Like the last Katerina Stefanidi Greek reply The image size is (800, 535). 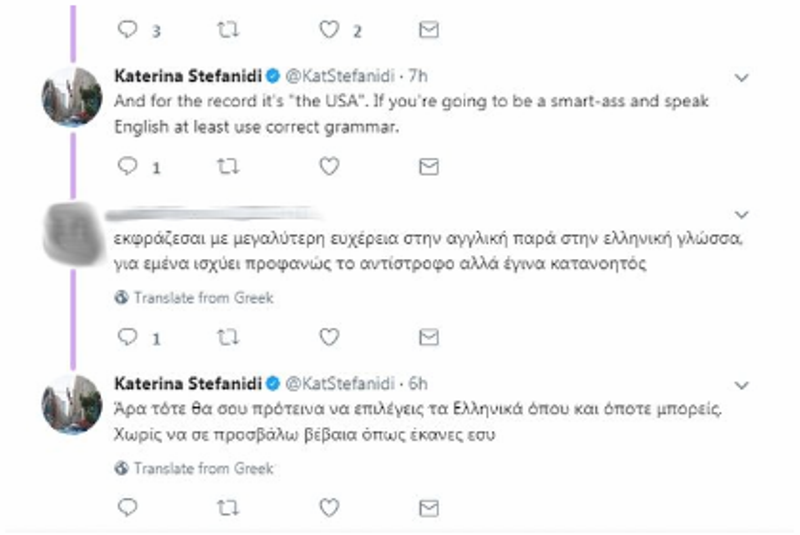coord(328,508)
